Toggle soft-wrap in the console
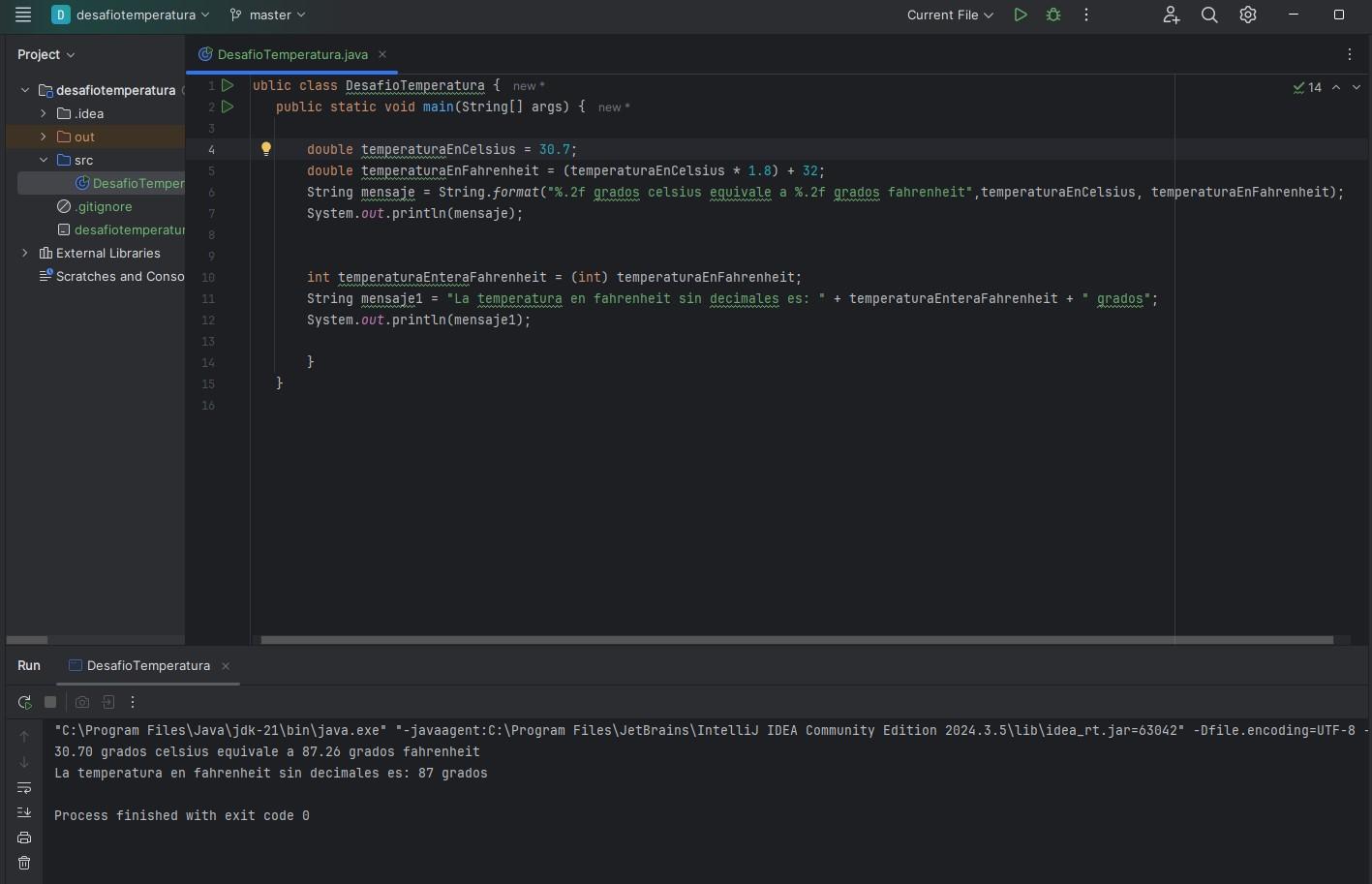Image resolution: width=1372 pixels, height=884 pixels. pyautogui.click(x=24, y=787)
